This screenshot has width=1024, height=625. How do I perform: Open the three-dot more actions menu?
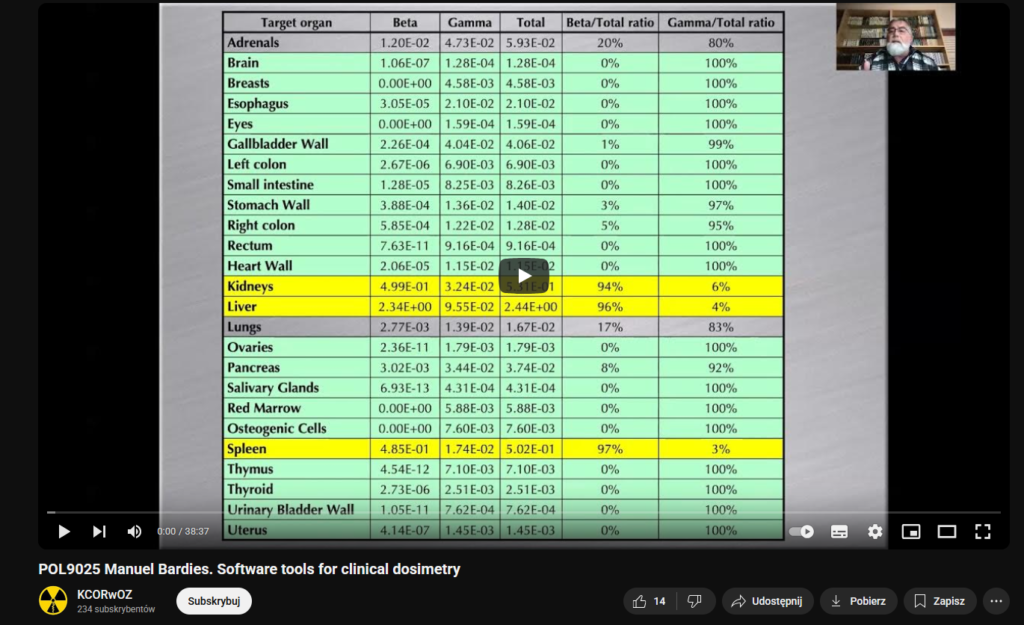996,601
